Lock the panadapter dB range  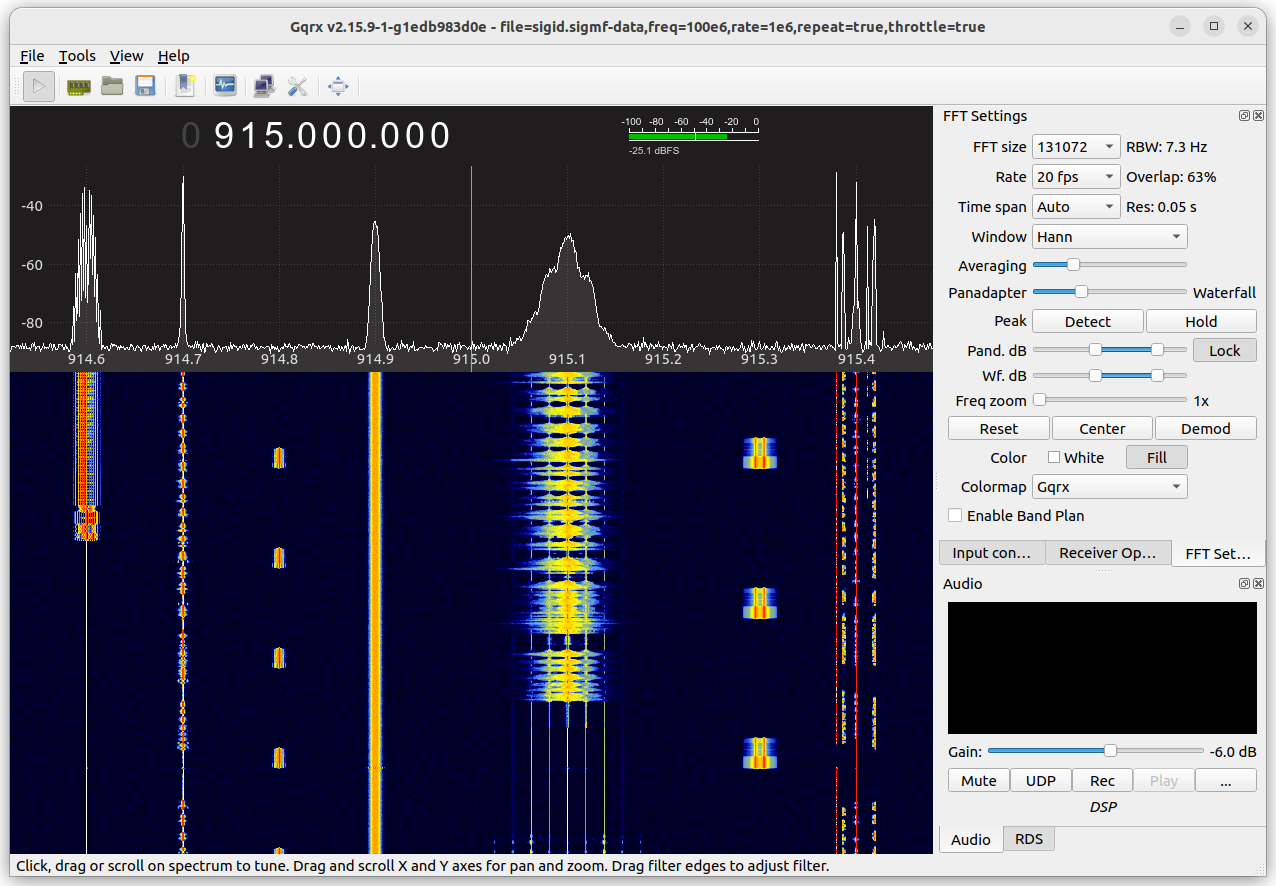click(1224, 350)
